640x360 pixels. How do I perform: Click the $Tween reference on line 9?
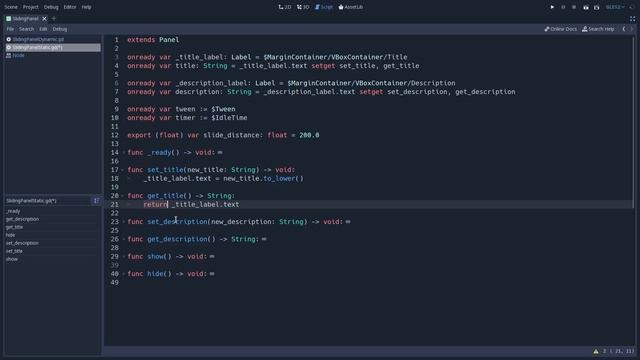[223, 109]
